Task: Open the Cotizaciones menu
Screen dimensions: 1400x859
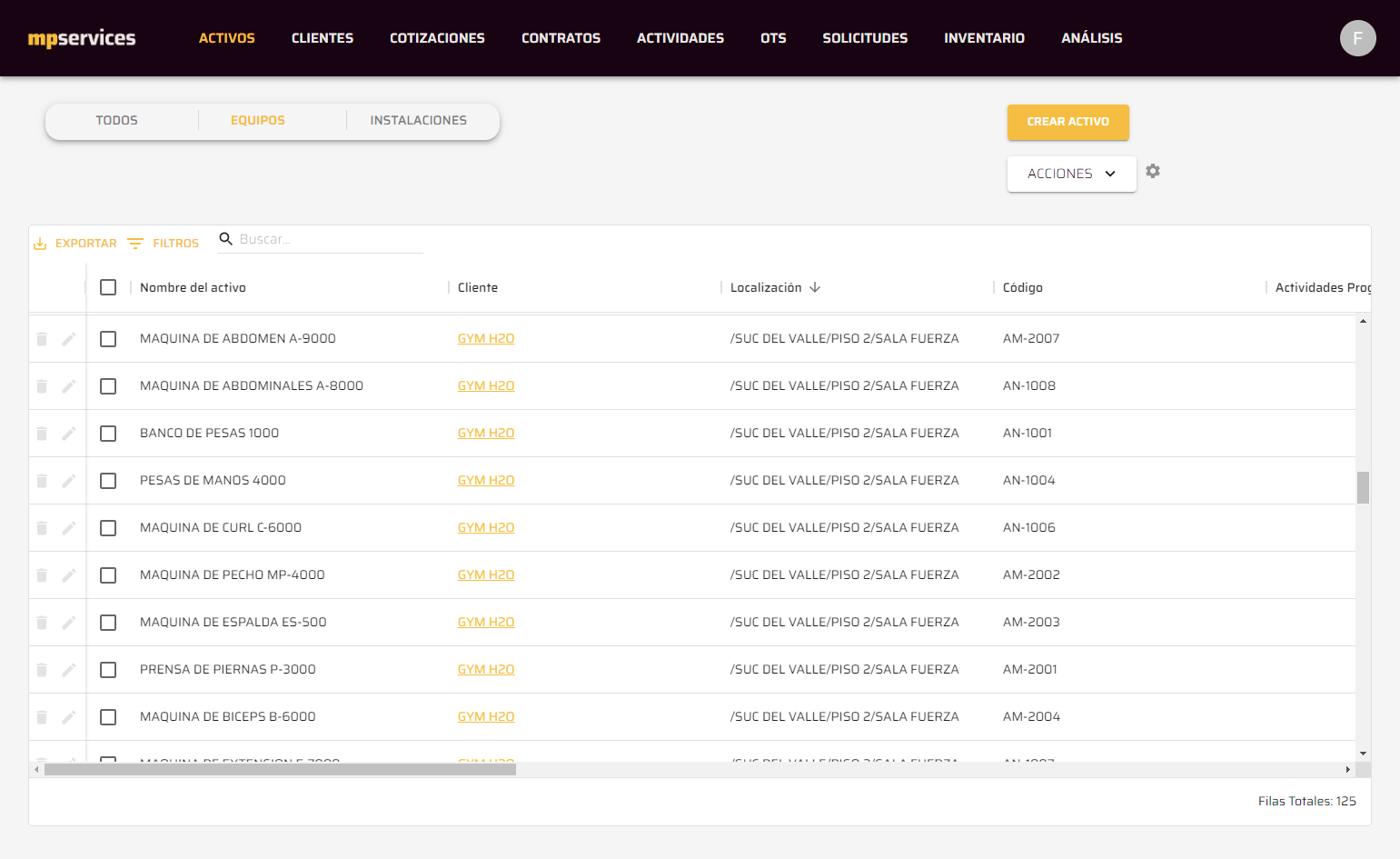Action: [437, 38]
